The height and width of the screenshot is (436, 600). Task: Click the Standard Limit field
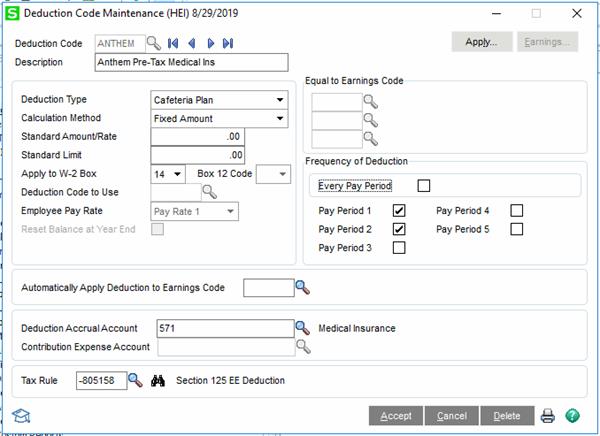coord(197,155)
